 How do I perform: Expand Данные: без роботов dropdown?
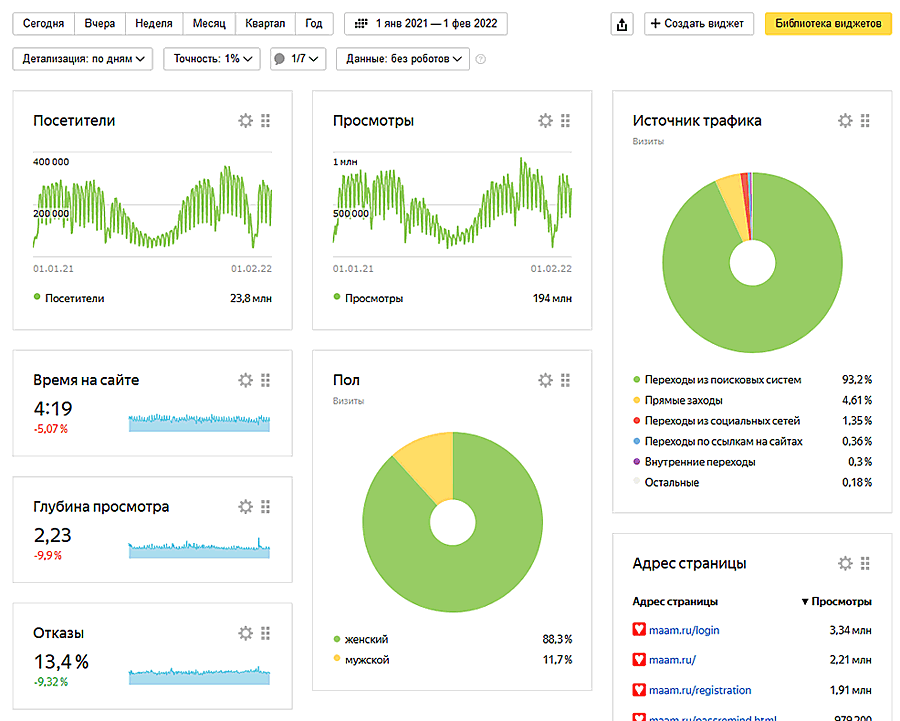[x=402, y=60]
